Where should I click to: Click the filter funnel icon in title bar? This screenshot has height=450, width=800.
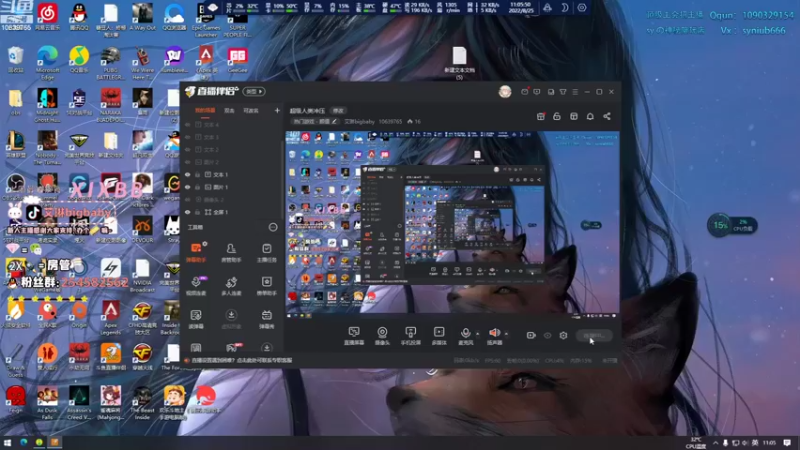pyautogui.click(x=563, y=92)
